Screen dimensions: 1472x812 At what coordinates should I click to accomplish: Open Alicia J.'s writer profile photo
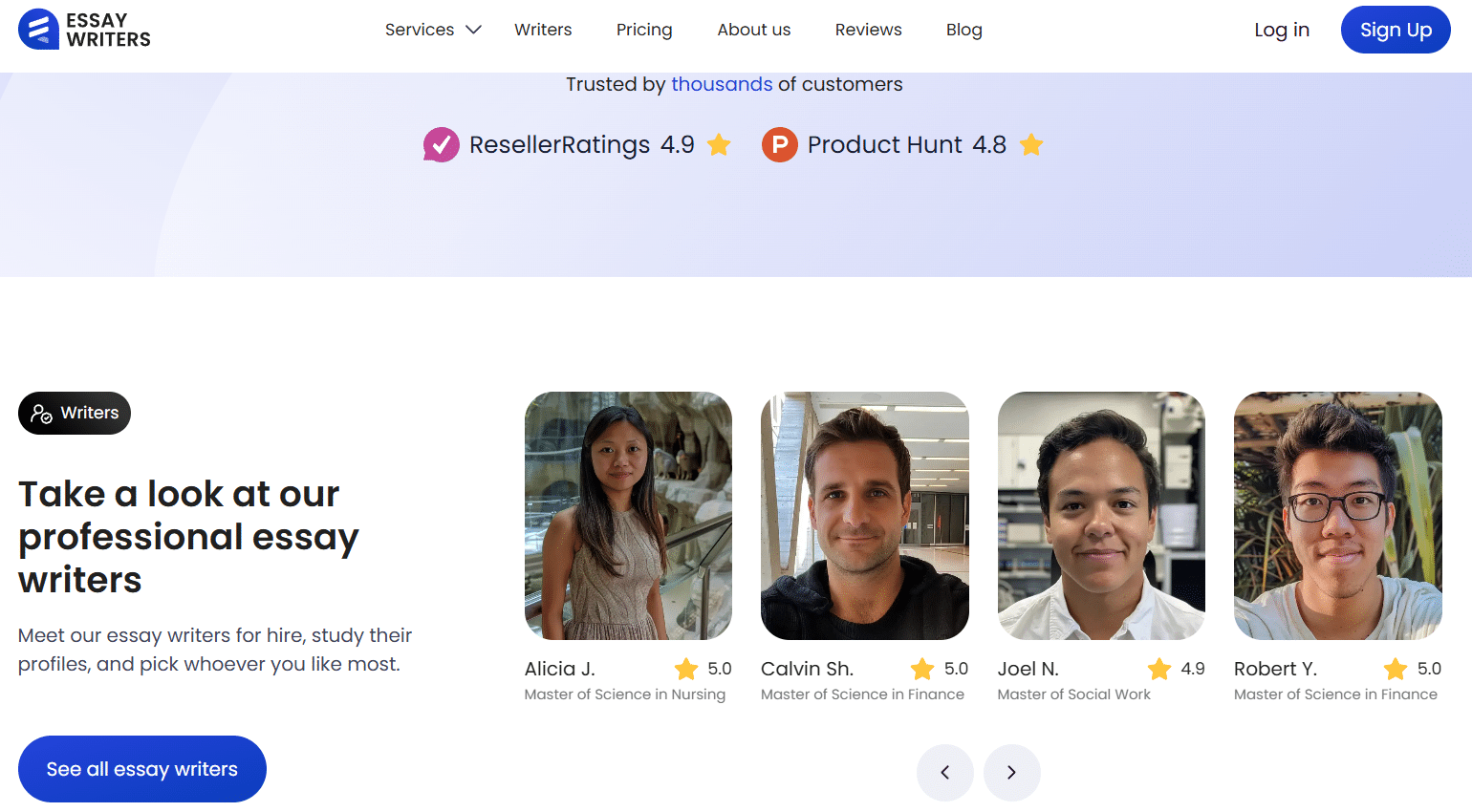(x=628, y=516)
